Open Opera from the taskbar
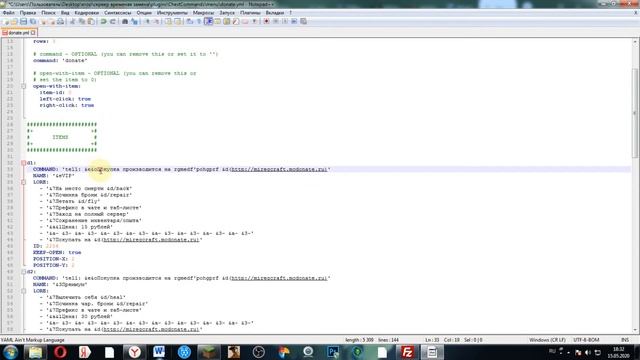 pyautogui.click(x=60, y=352)
